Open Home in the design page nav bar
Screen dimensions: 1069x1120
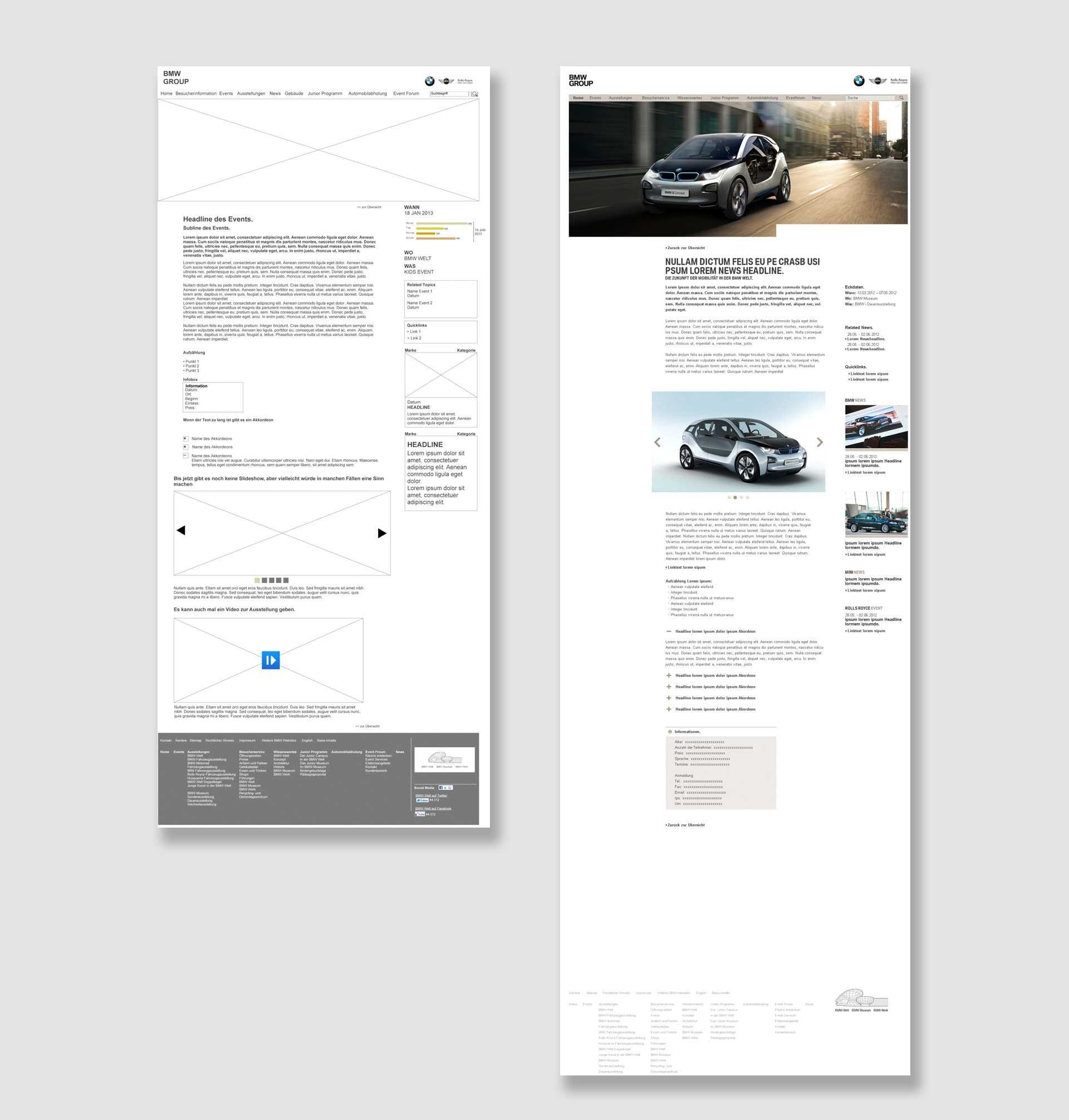point(578,98)
